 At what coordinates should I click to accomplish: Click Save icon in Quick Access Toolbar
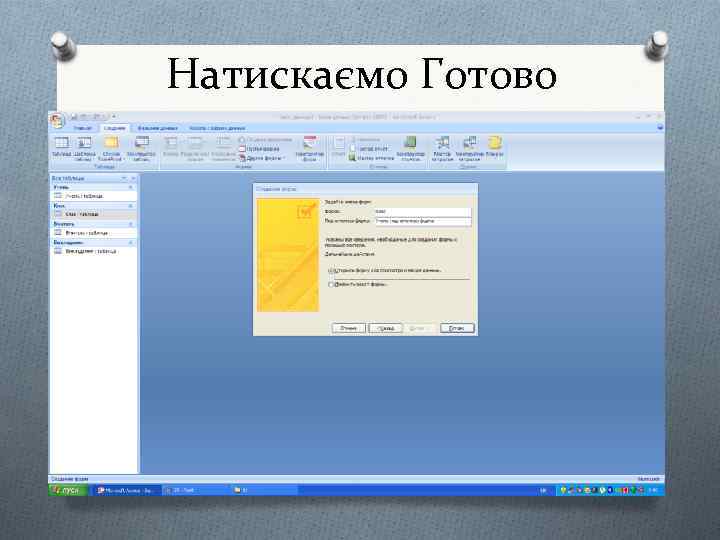coord(74,117)
